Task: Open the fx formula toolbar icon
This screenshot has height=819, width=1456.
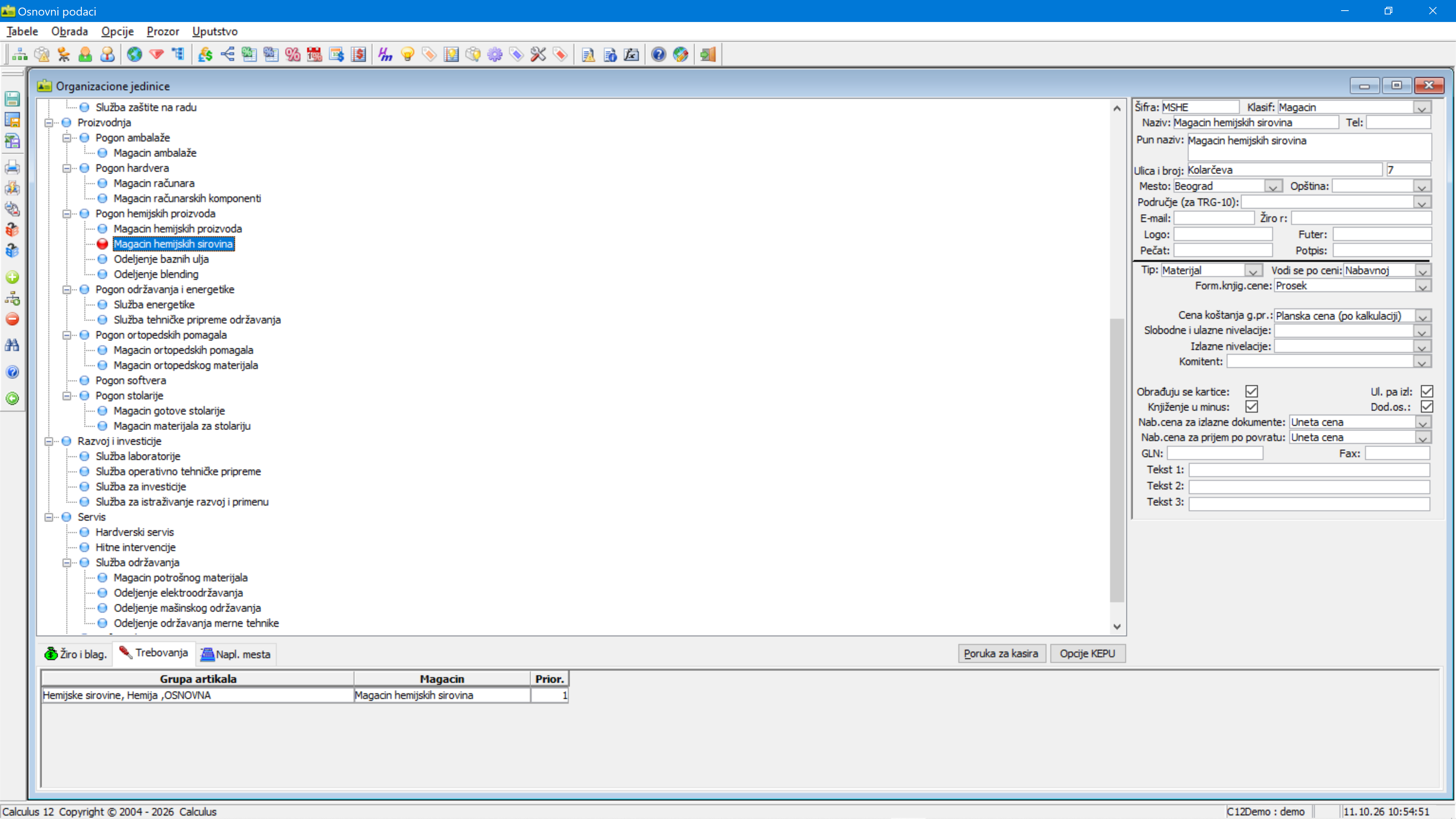Action: coord(631,54)
